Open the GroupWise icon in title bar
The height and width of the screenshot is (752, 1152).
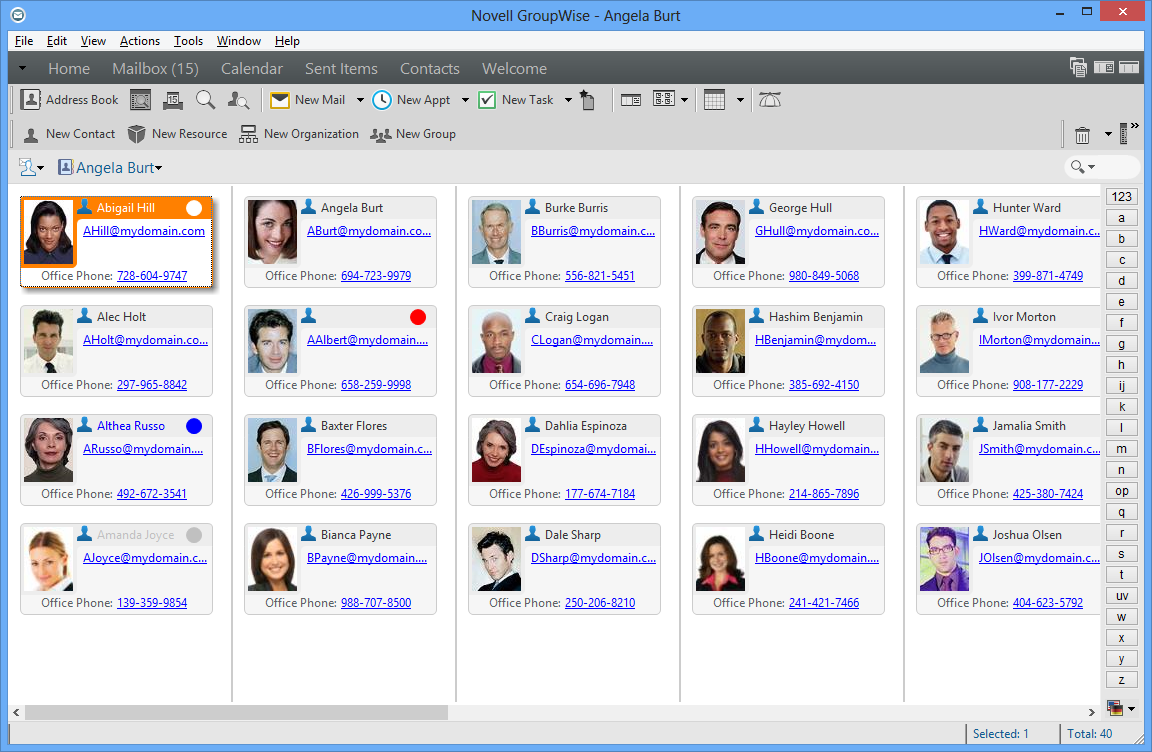[18, 15]
